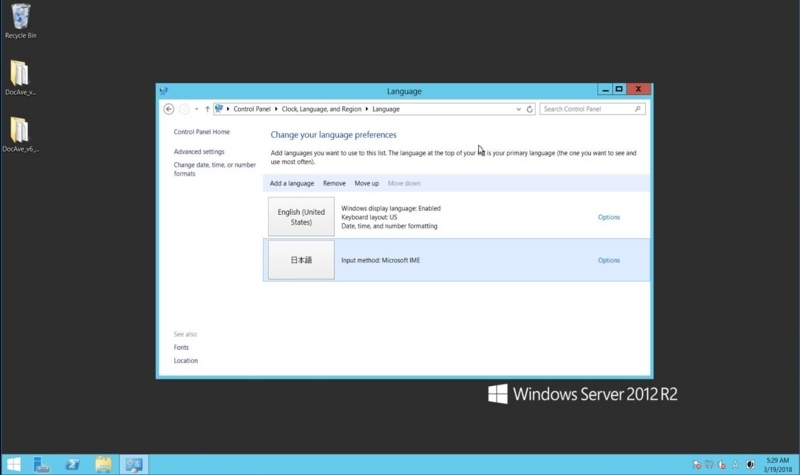
Task: Click Remove in the language toolbar
Action: [334, 183]
